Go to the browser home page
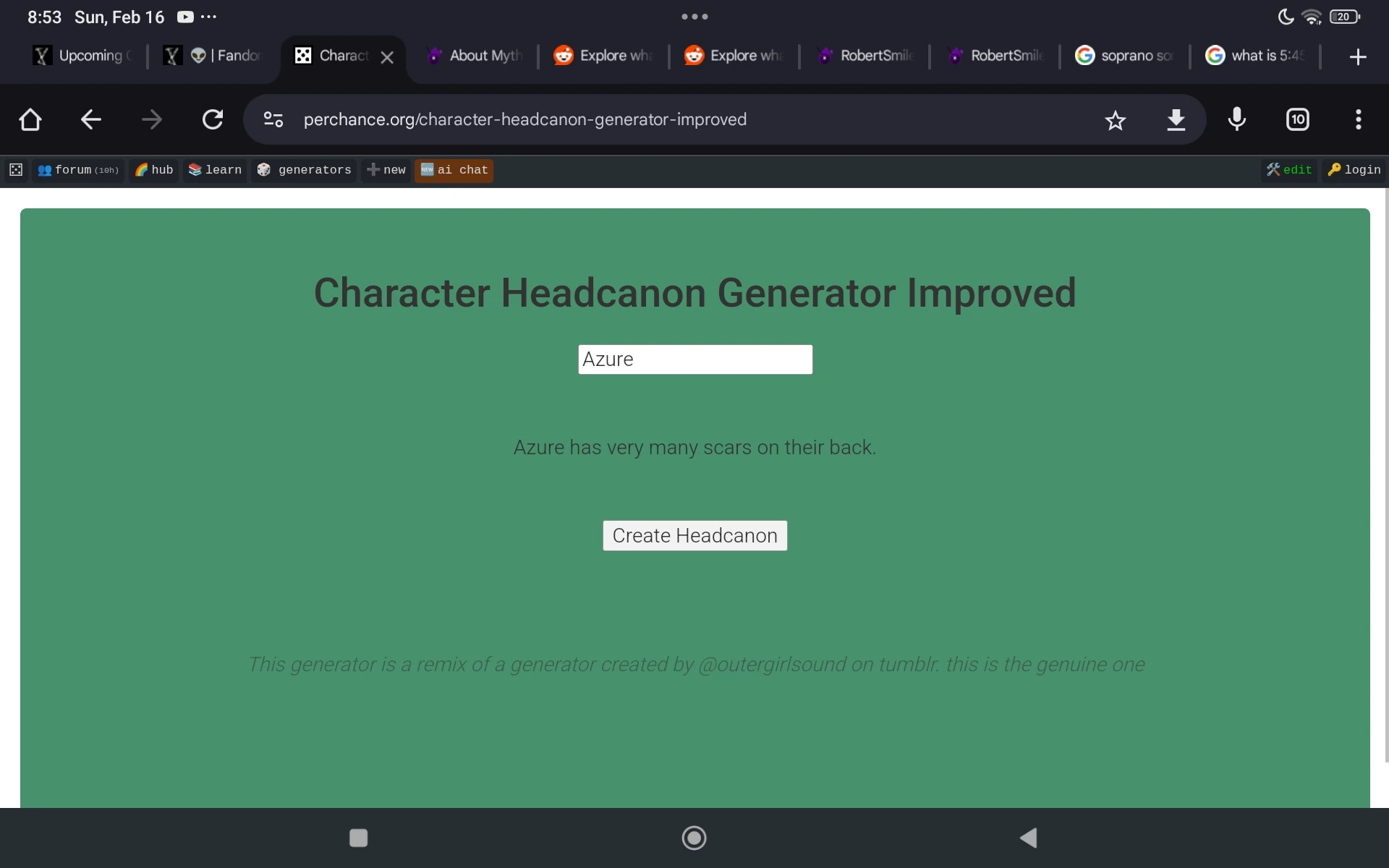 30,119
